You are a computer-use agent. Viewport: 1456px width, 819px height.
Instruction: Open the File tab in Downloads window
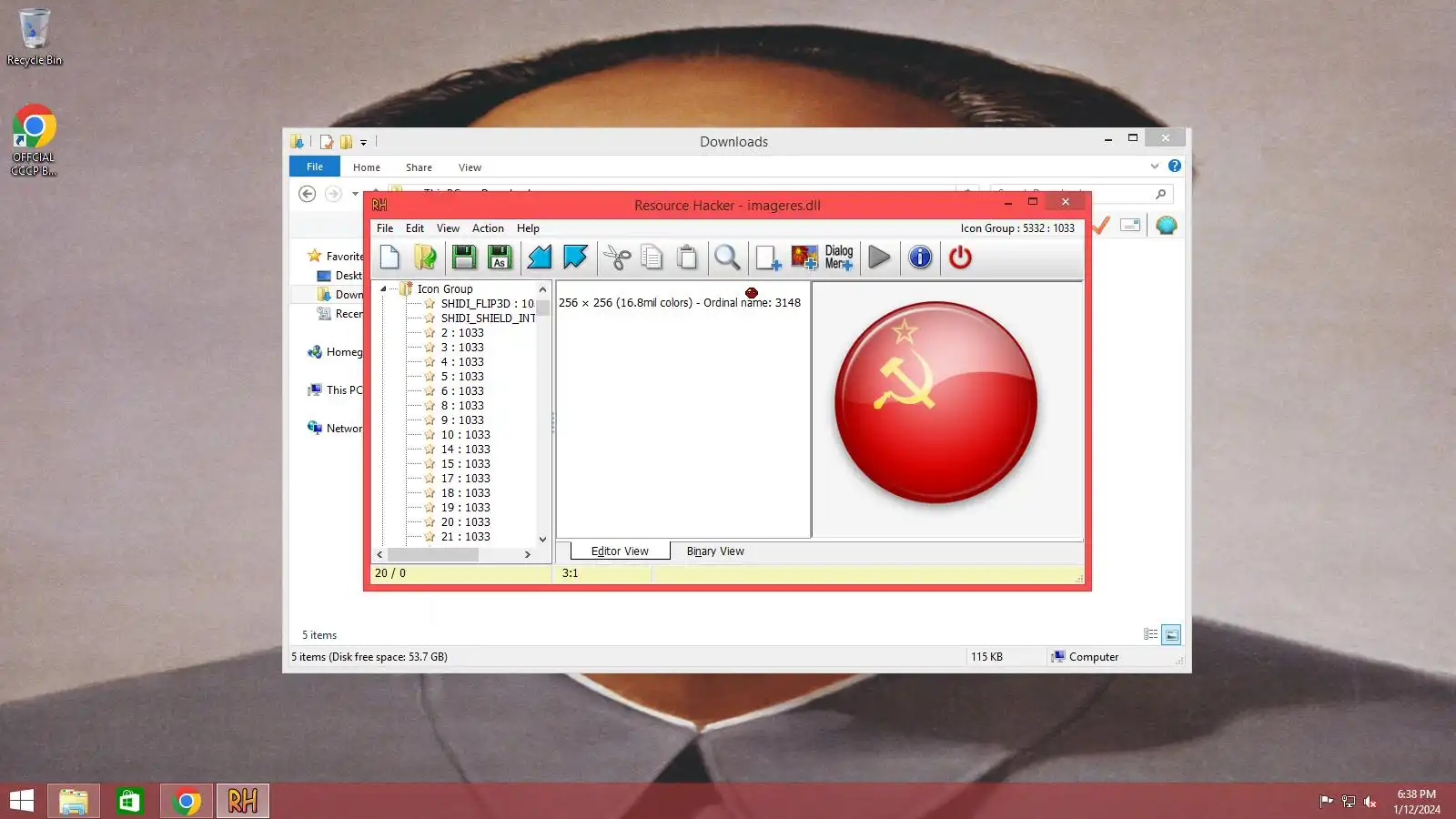(x=315, y=167)
